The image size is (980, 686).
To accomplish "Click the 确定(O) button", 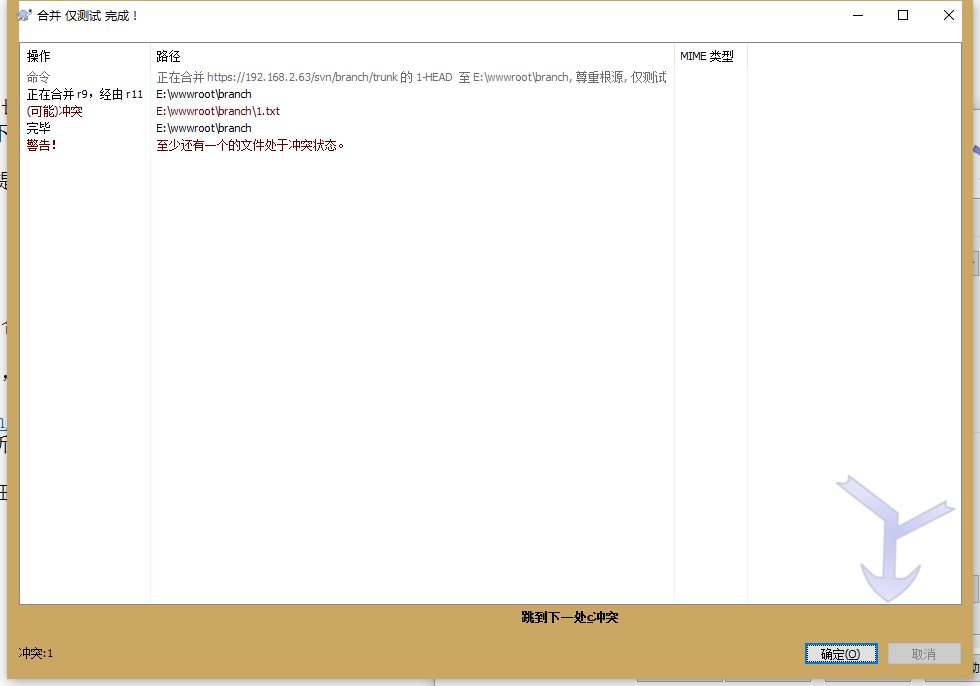I will click(x=841, y=654).
